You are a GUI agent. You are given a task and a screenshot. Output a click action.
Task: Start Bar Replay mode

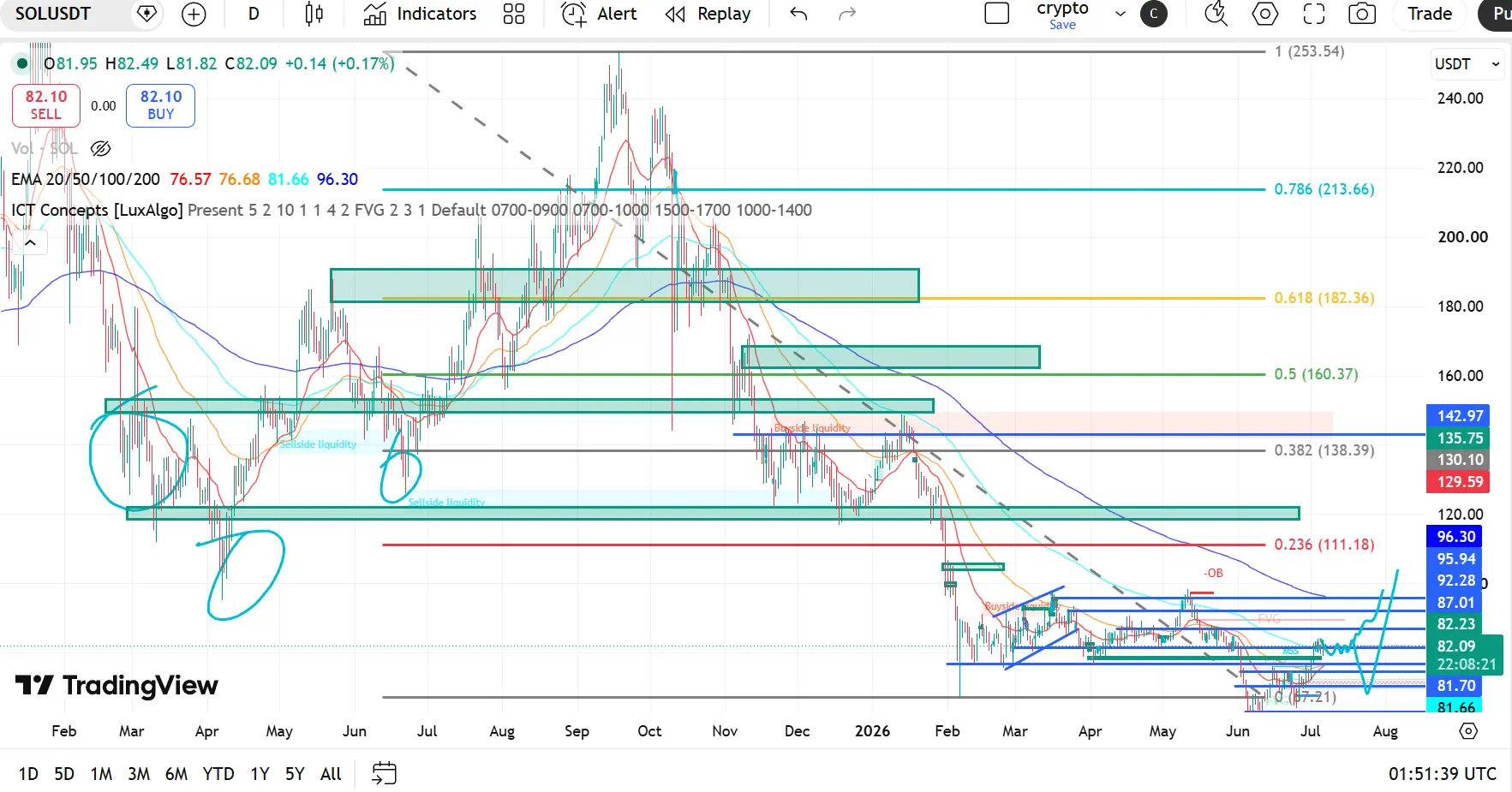click(x=708, y=14)
